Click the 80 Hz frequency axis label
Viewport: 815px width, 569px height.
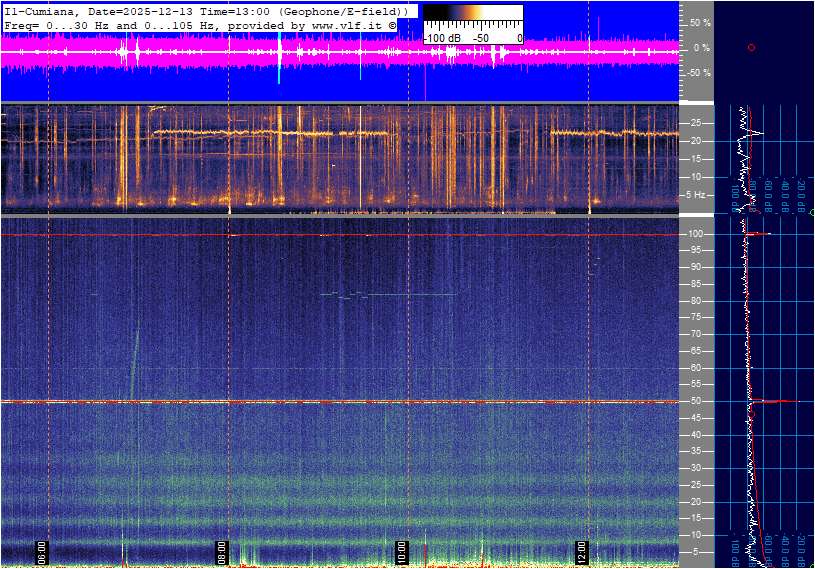tap(698, 301)
